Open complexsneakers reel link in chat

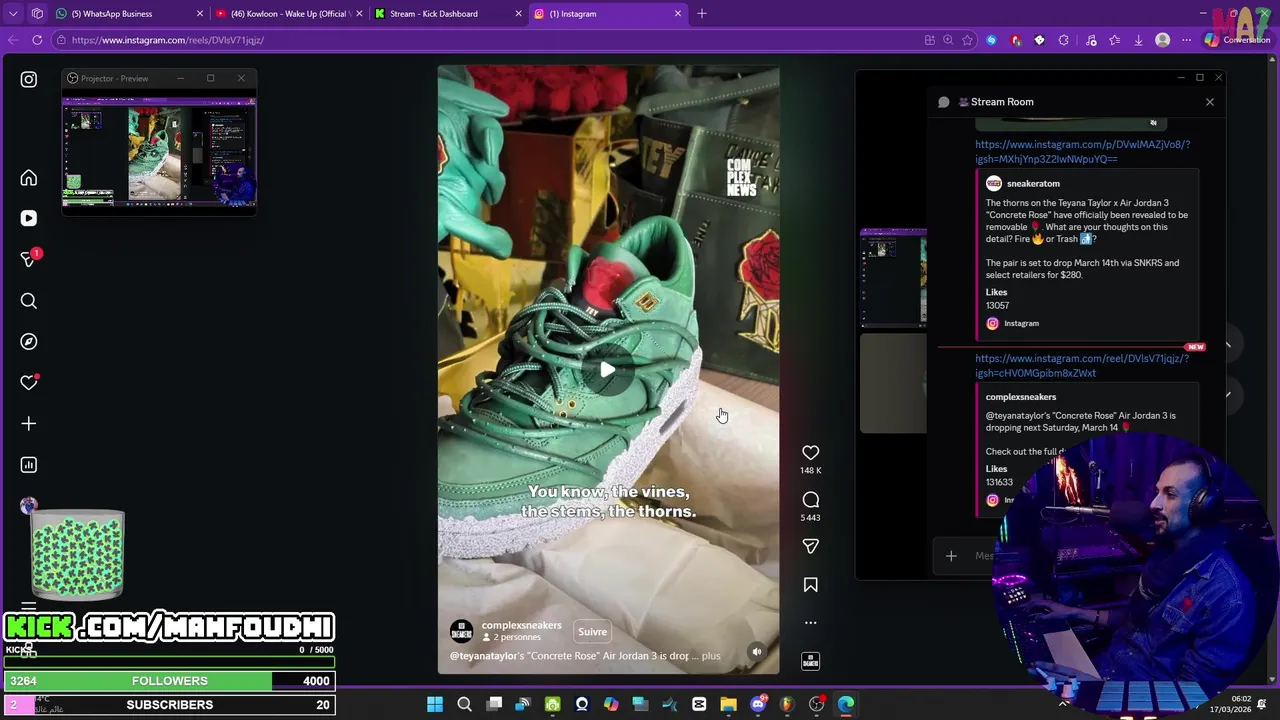[x=1082, y=366]
